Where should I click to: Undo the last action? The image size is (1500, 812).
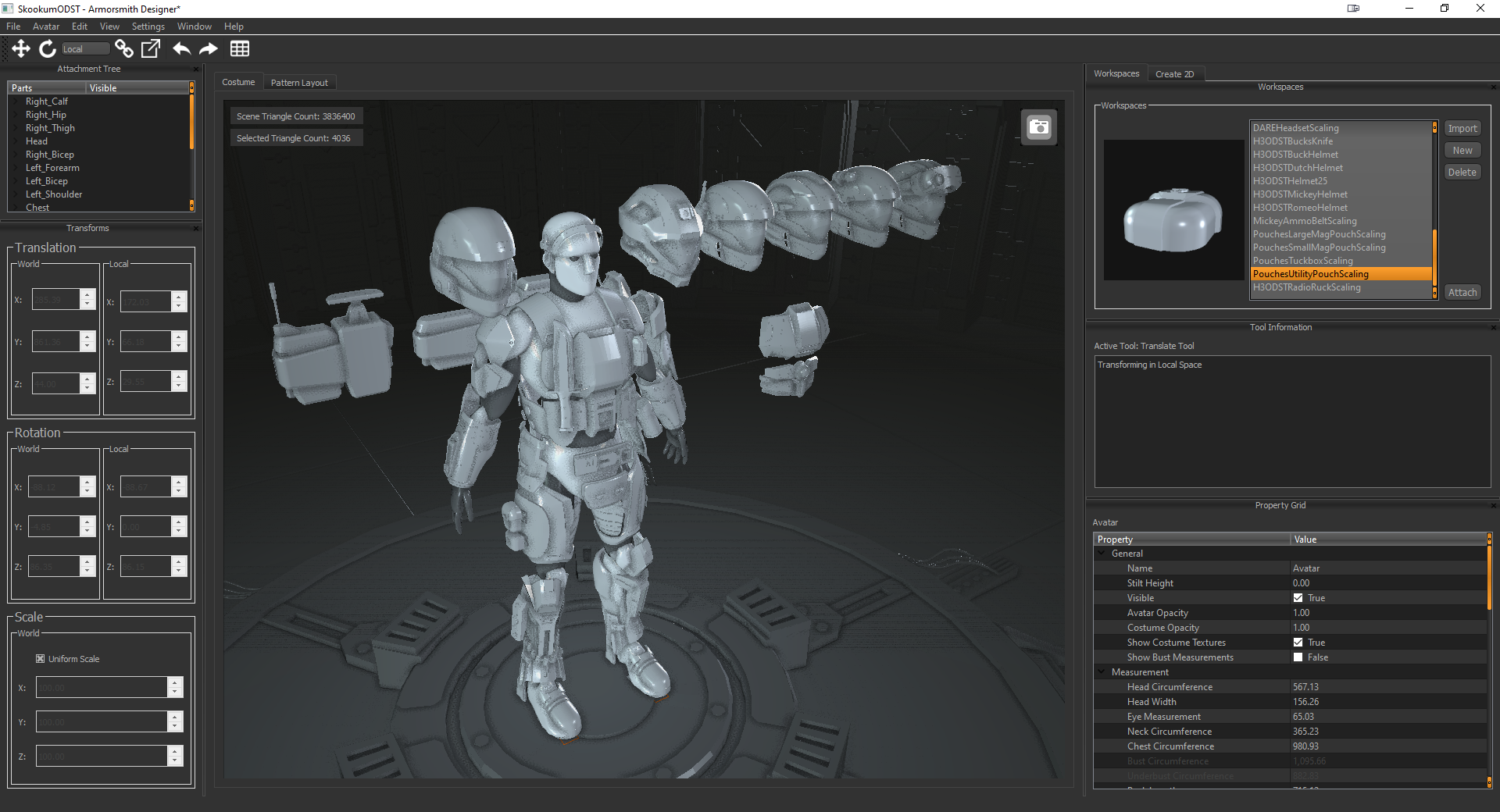point(181,49)
